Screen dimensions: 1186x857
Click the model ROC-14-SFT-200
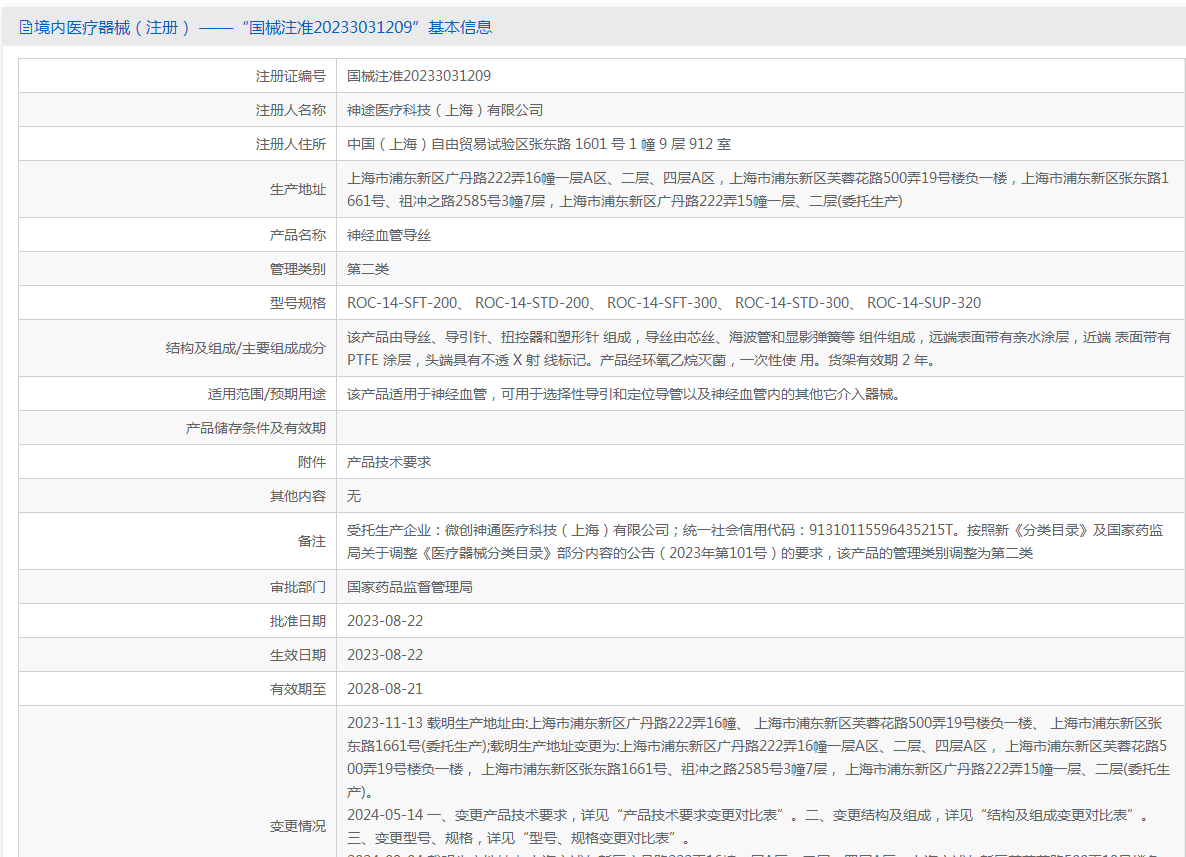point(405,303)
